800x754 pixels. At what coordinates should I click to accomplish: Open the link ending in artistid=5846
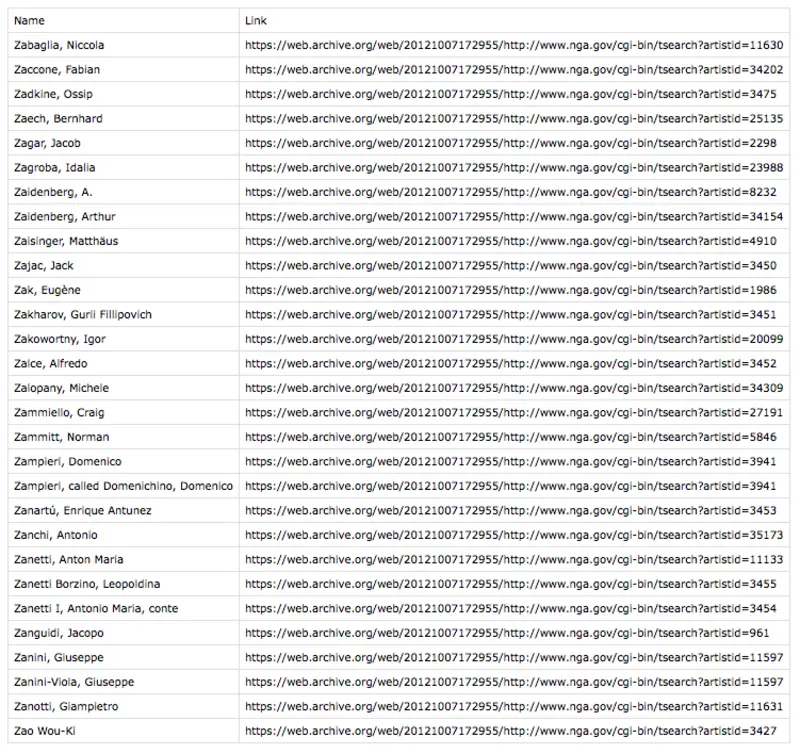click(x=511, y=437)
